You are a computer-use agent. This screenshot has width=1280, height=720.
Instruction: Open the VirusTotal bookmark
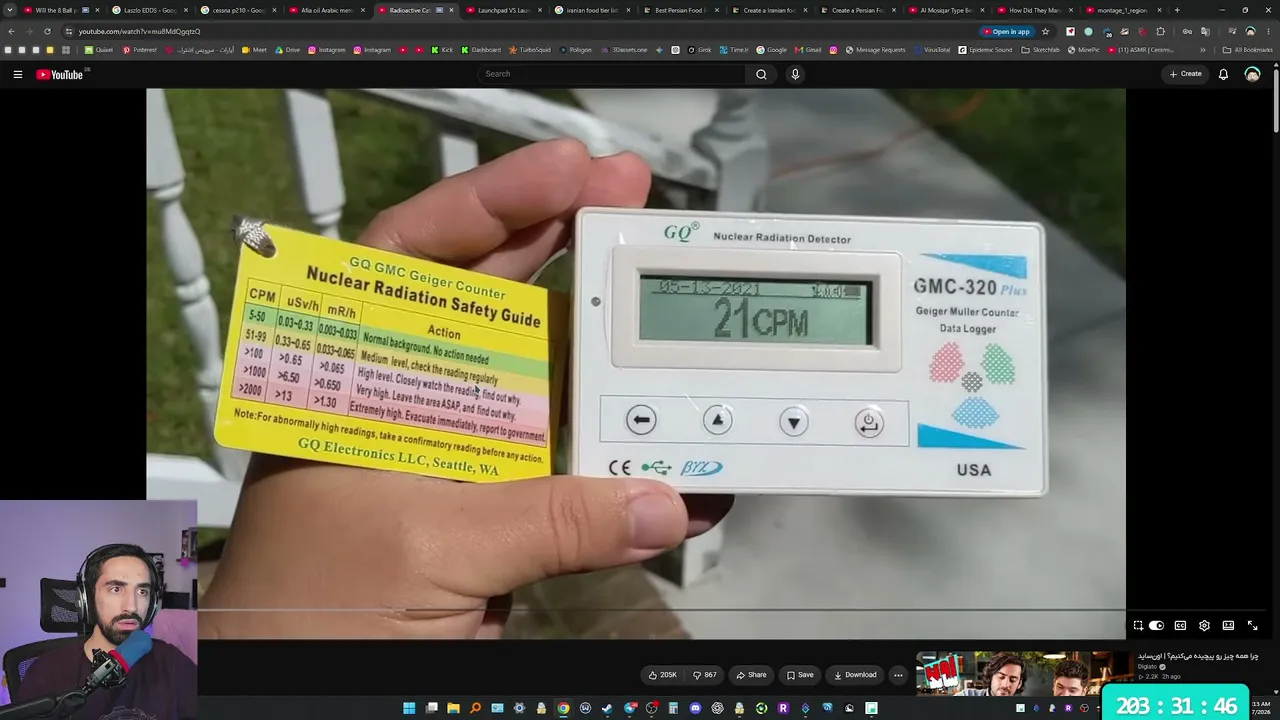932,50
